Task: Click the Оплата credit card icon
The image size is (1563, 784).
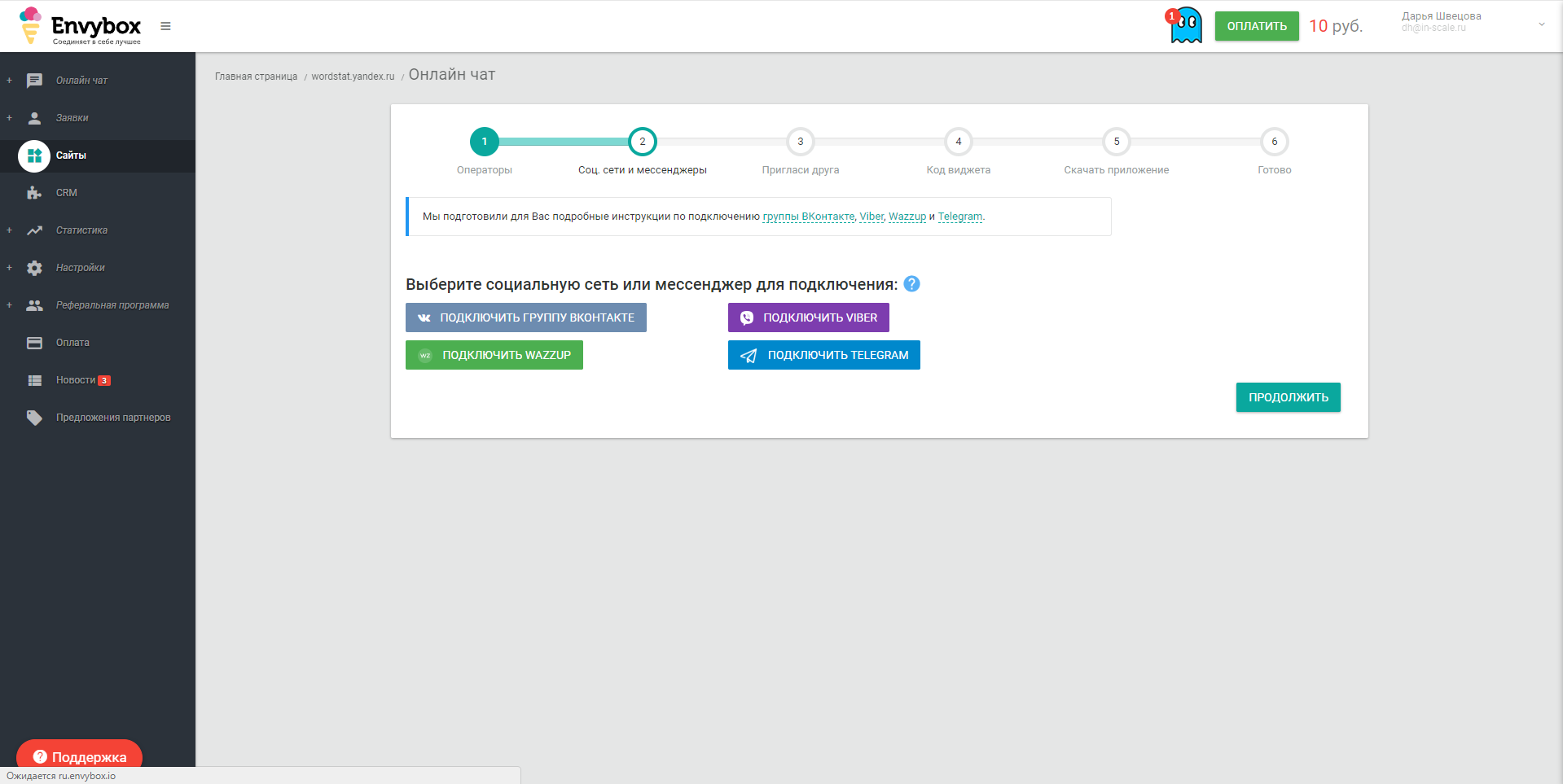Action: (x=34, y=343)
